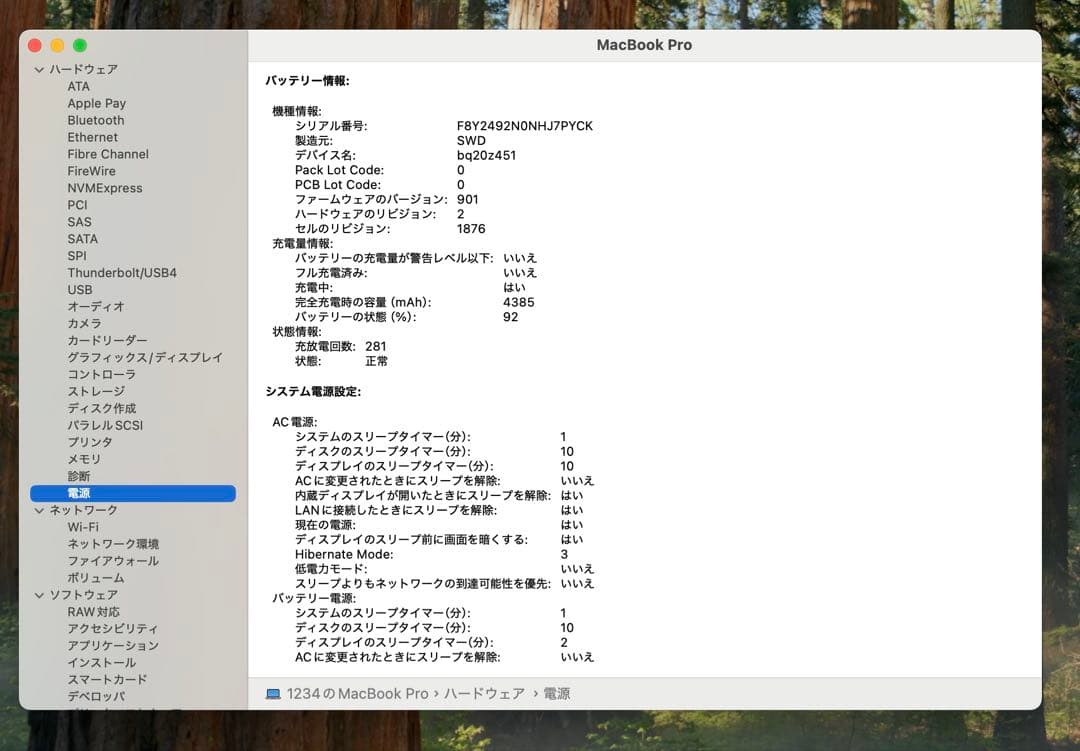Select Ethernet in the sidebar
Viewport: 1080px width, 751px height.
coord(92,137)
